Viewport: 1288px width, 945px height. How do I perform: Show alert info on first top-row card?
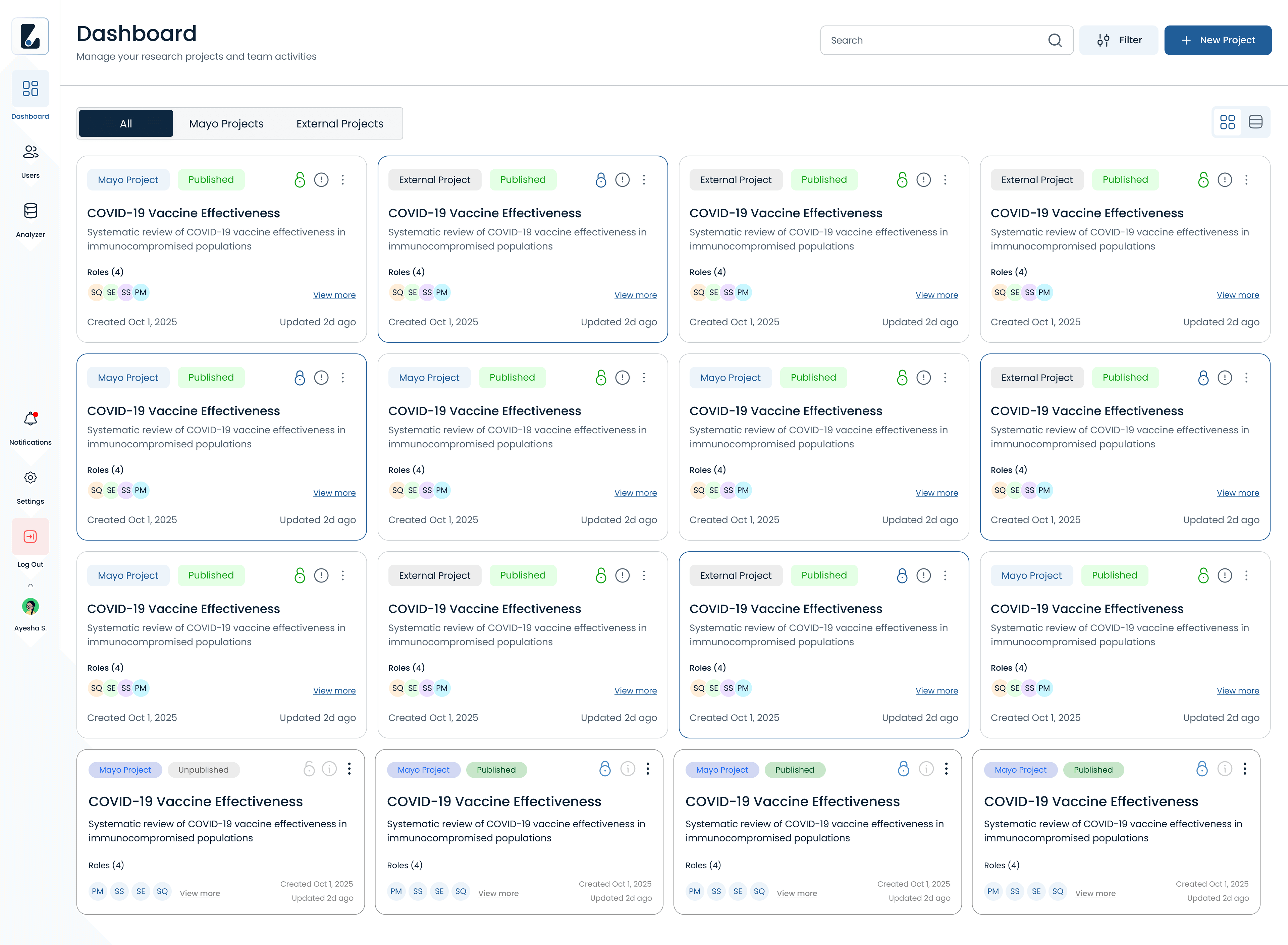tap(322, 180)
